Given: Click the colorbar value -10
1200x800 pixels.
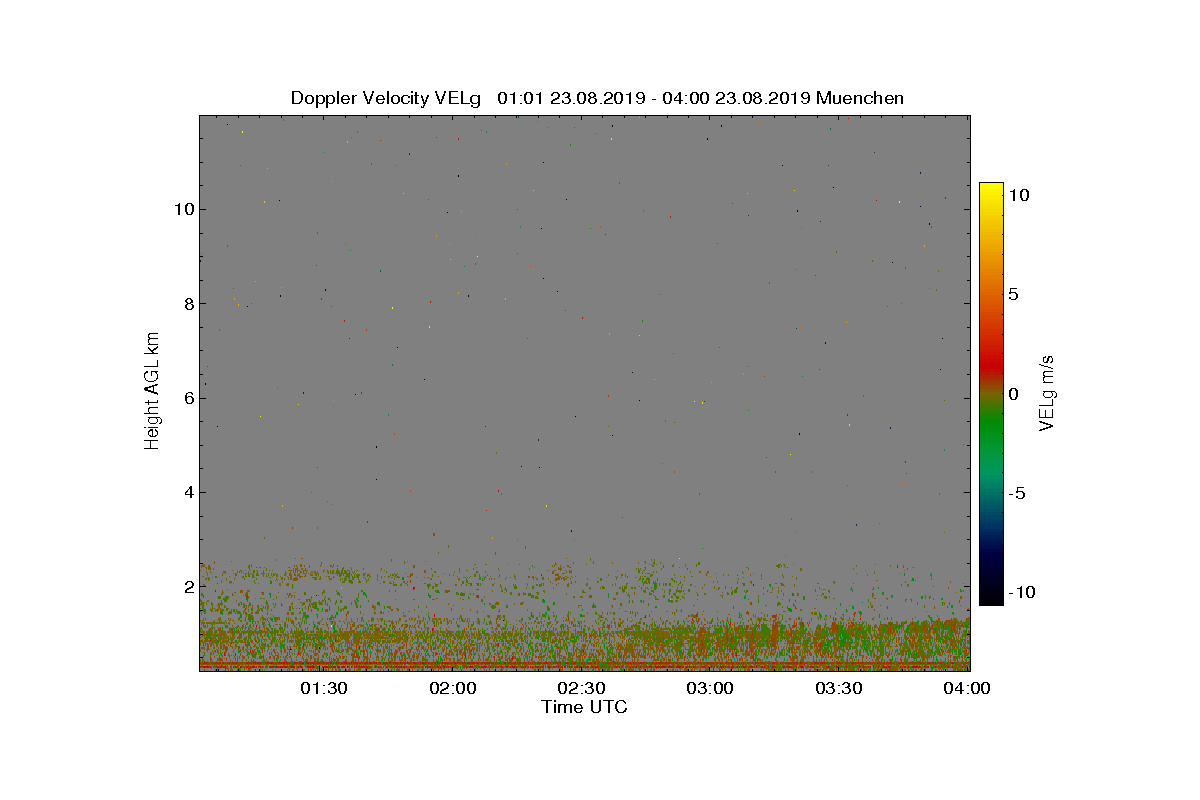Looking at the screenshot, I should (x=1022, y=592).
